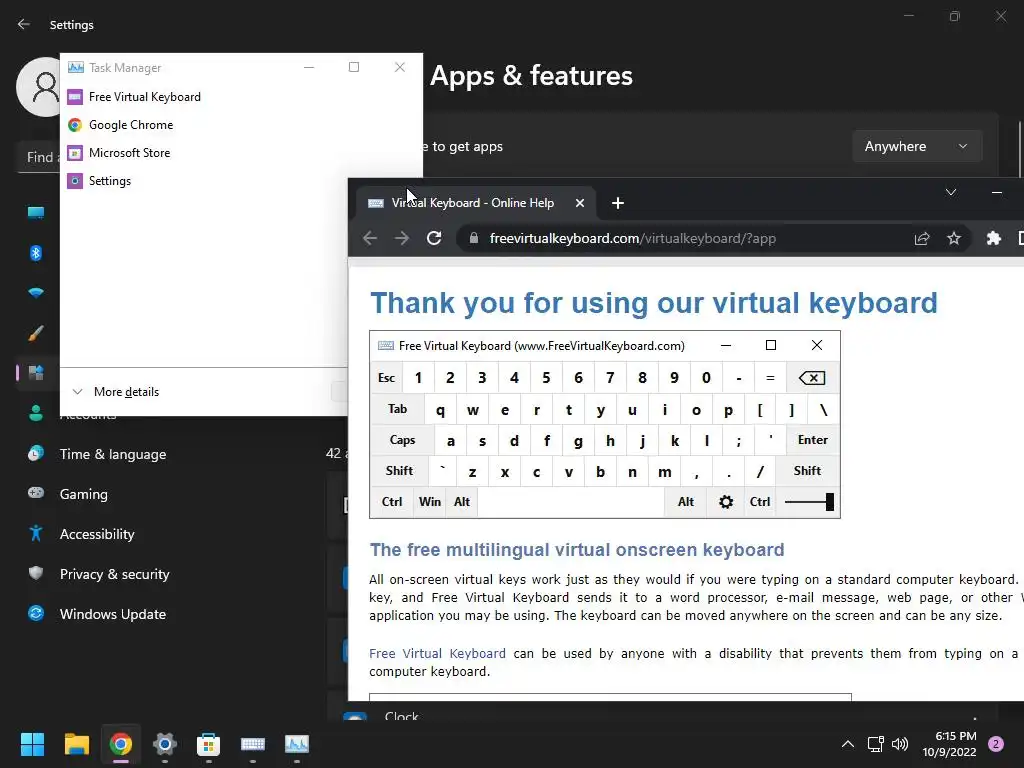Image resolution: width=1024 pixels, height=768 pixels.
Task: Click Settings gear taskbar icon
Action: (x=165, y=744)
